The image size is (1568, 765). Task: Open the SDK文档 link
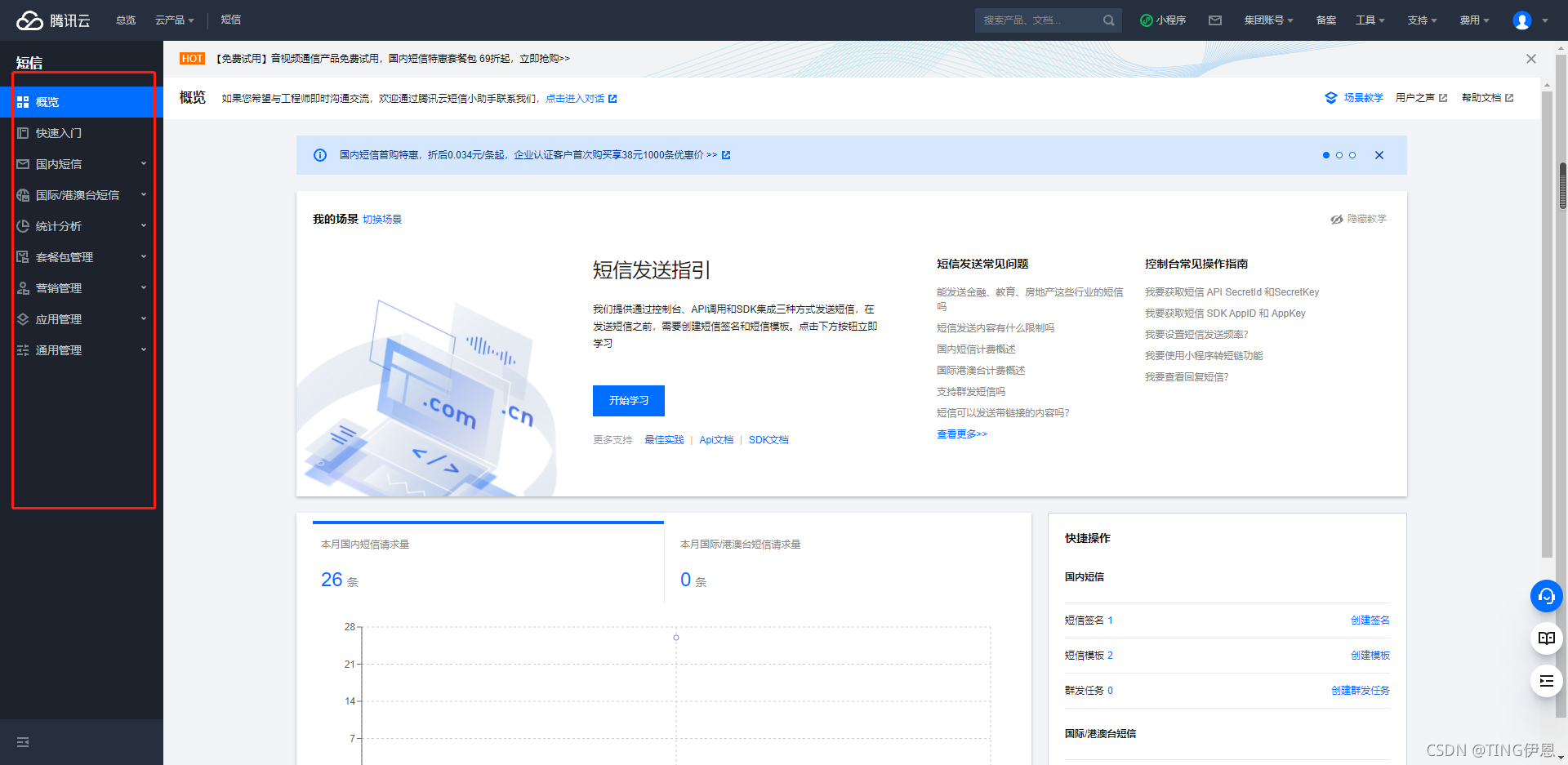[x=768, y=440]
